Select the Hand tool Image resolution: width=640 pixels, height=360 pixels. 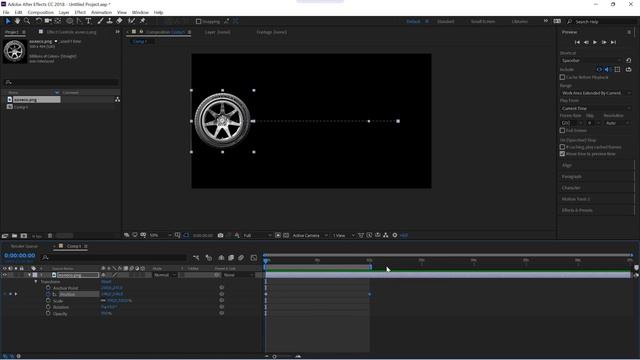18,21
